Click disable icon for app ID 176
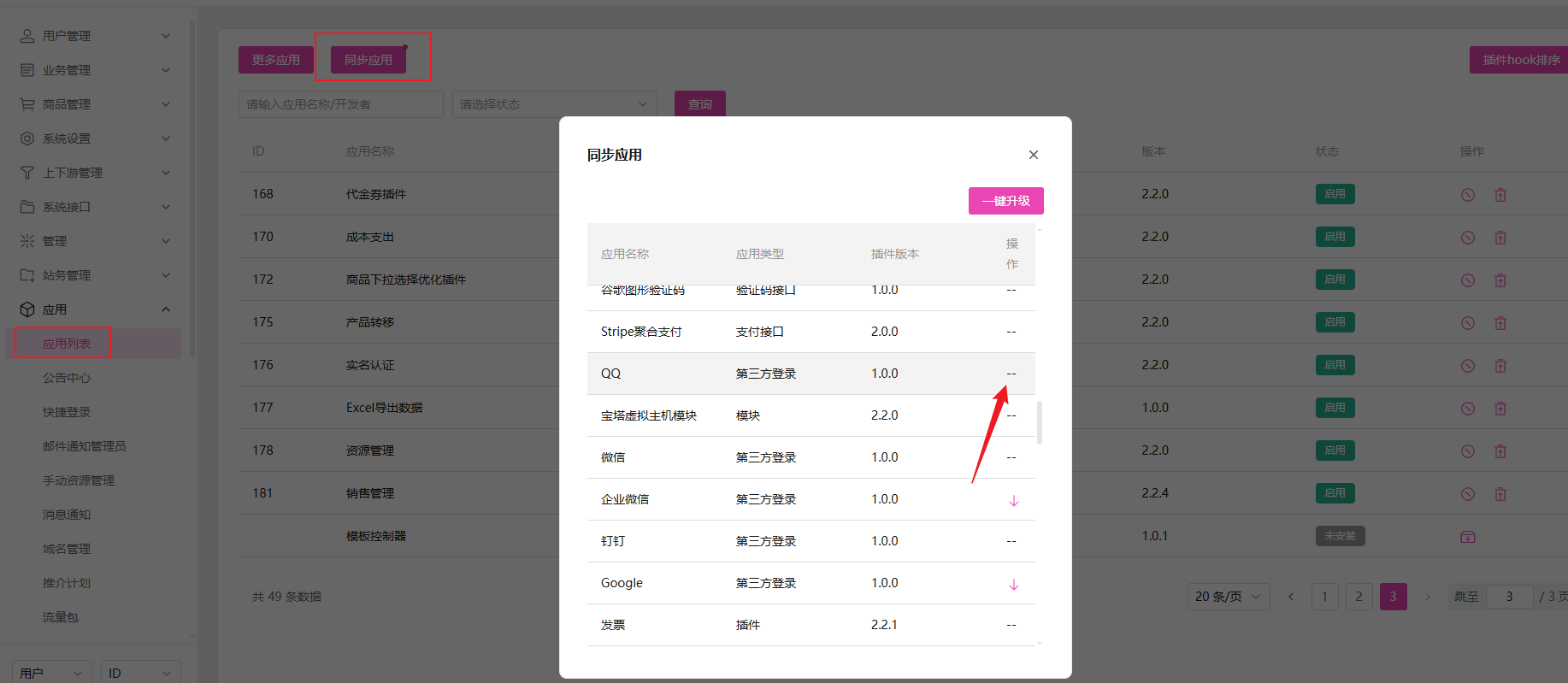Screen dimensions: 1568x683 [1467, 366]
